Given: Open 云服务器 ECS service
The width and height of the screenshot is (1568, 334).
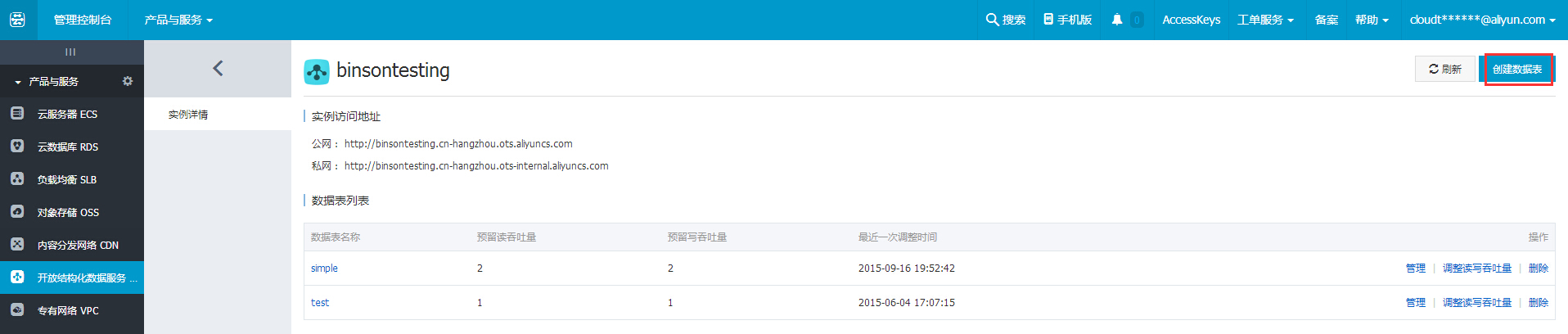Looking at the screenshot, I should [x=67, y=115].
